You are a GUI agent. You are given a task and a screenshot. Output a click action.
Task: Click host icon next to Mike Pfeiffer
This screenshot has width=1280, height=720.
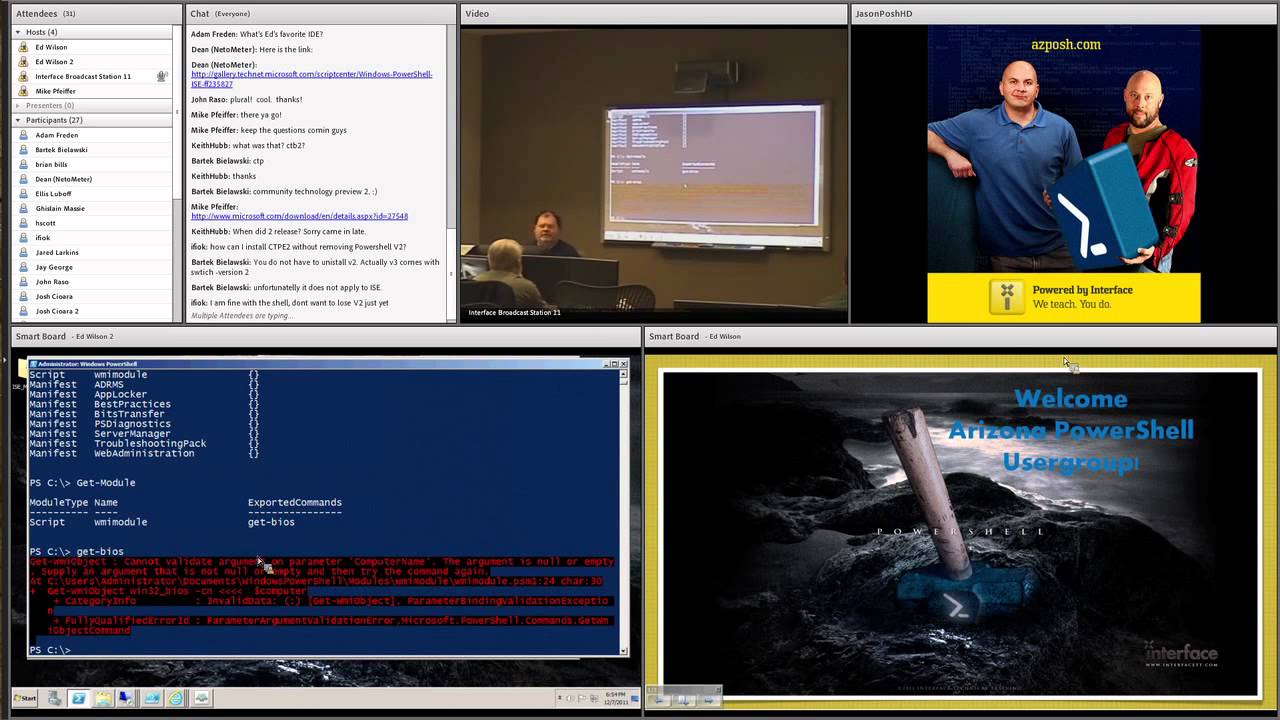[x=24, y=91]
